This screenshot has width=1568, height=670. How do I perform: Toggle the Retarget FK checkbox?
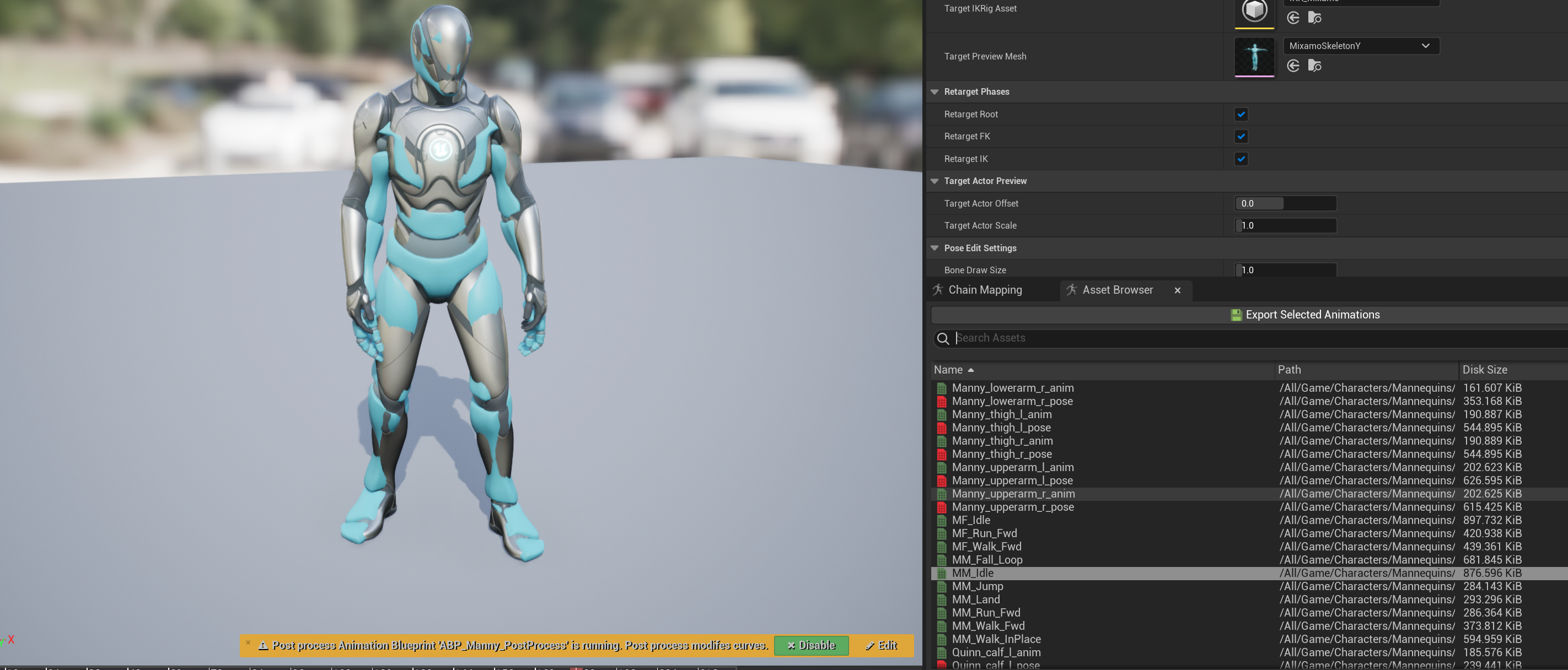1241,136
